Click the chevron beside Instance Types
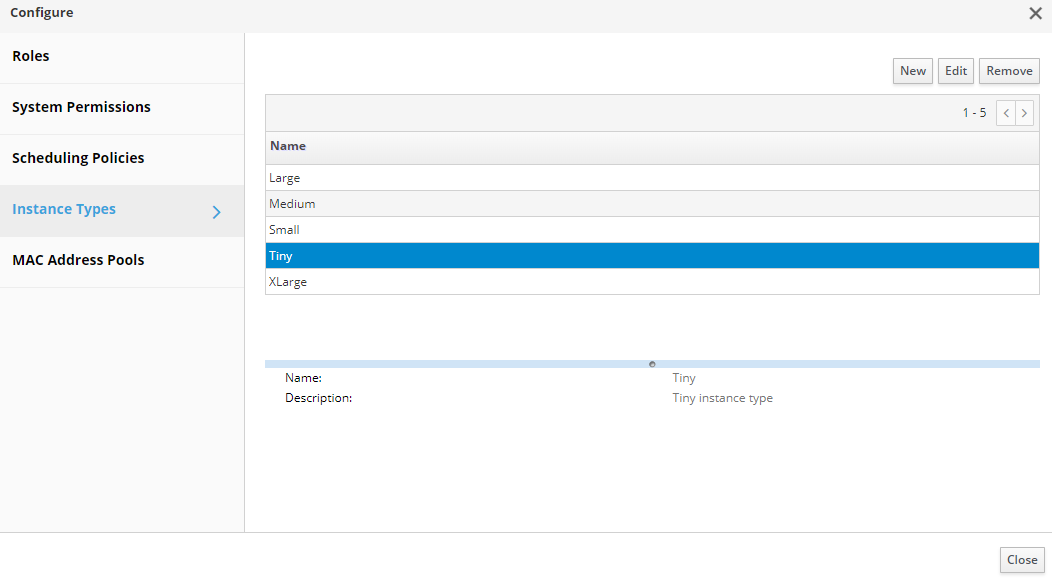 tap(217, 211)
